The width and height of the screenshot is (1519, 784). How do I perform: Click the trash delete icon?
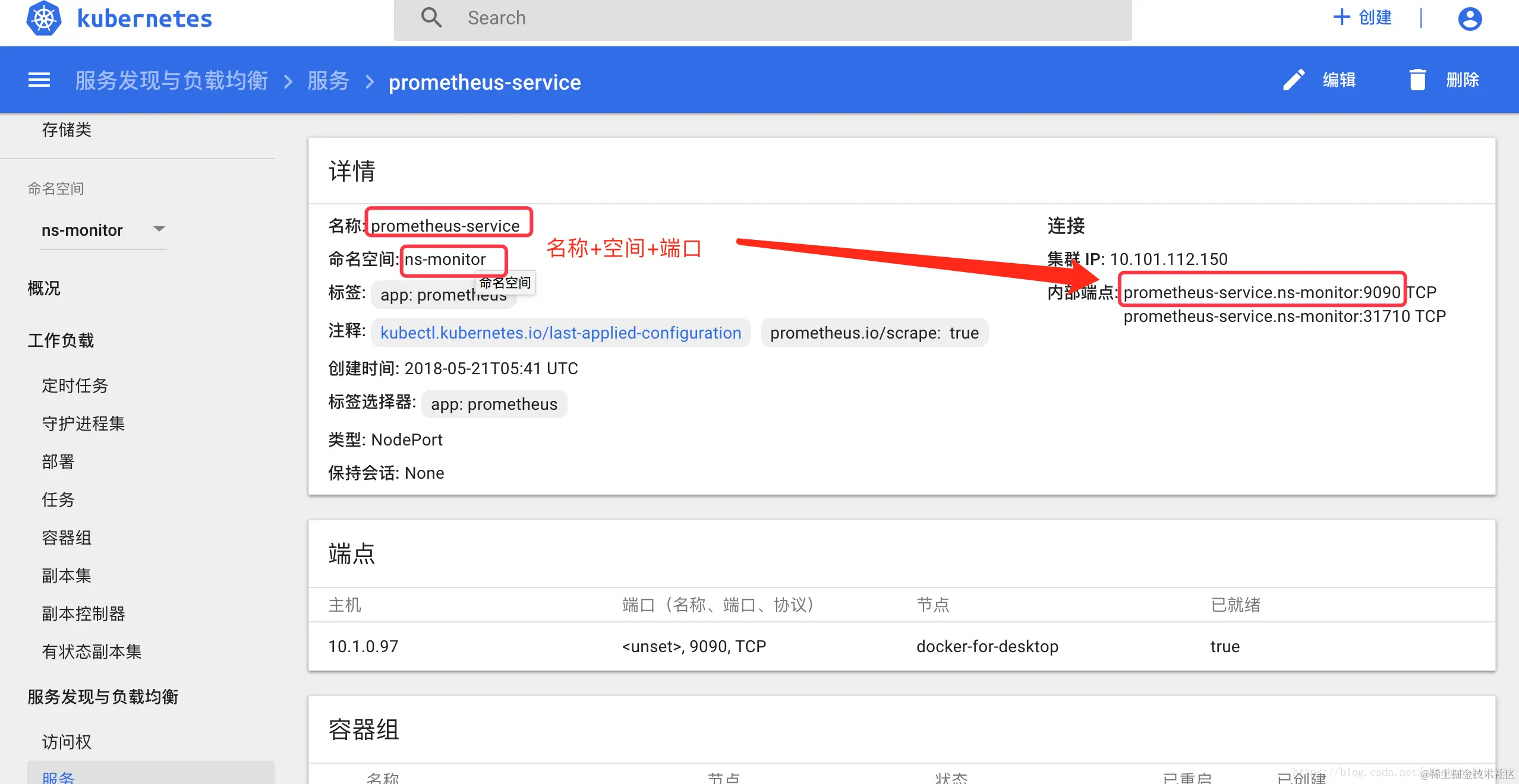1417,80
